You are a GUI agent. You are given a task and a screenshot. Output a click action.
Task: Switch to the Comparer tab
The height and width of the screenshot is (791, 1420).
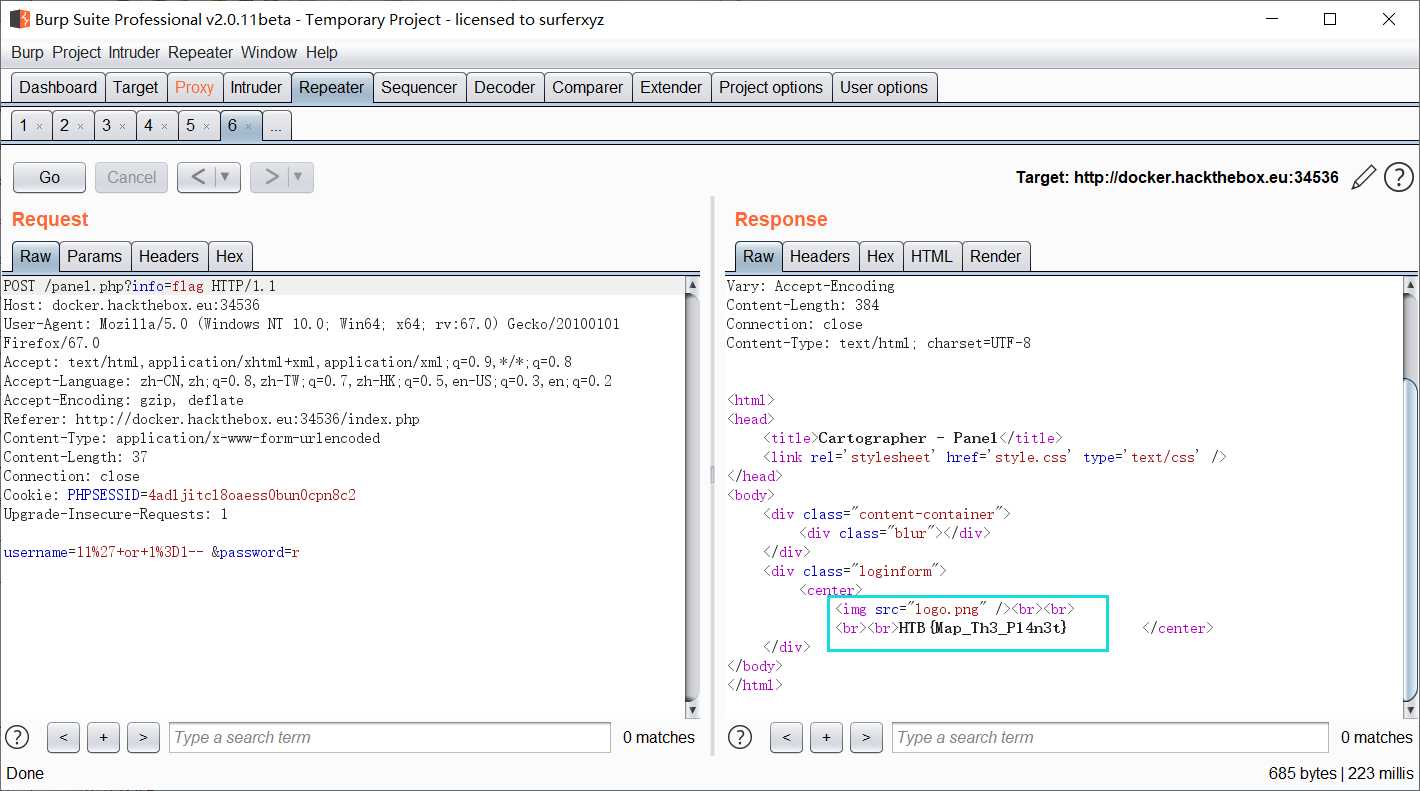587,87
